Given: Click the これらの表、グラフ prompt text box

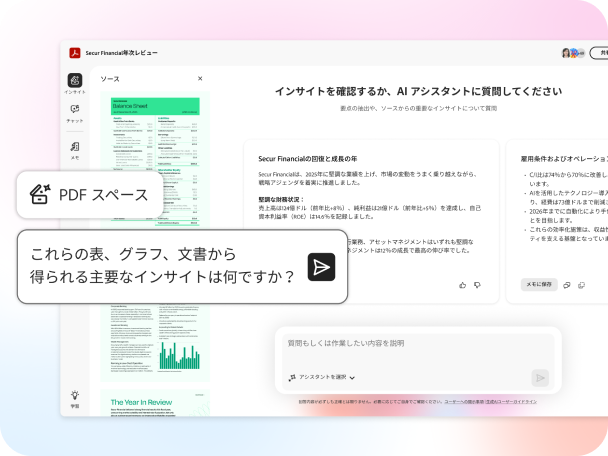Looking at the screenshot, I should 182,266.
